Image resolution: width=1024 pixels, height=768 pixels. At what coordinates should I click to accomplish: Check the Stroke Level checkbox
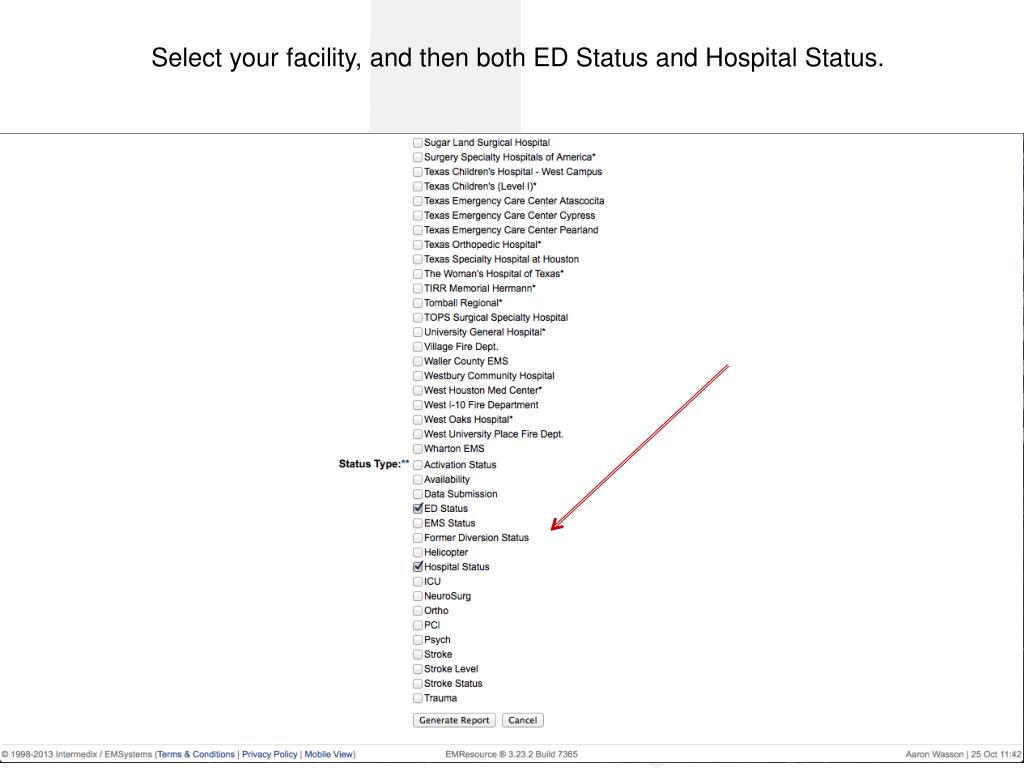pyautogui.click(x=418, y=669)
